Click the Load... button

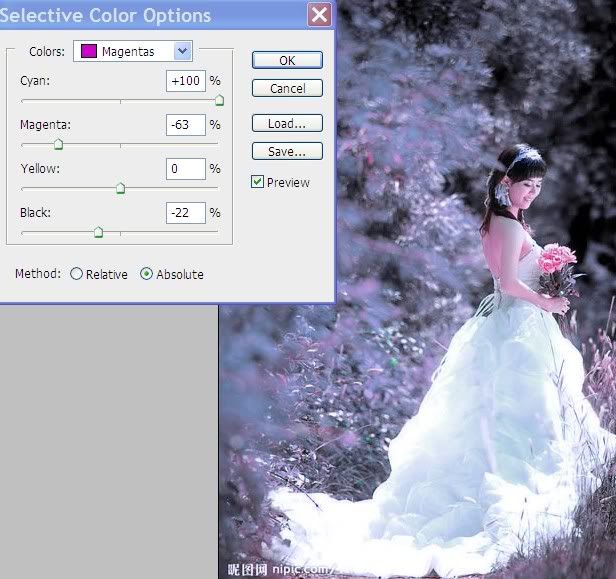[287, 124]
